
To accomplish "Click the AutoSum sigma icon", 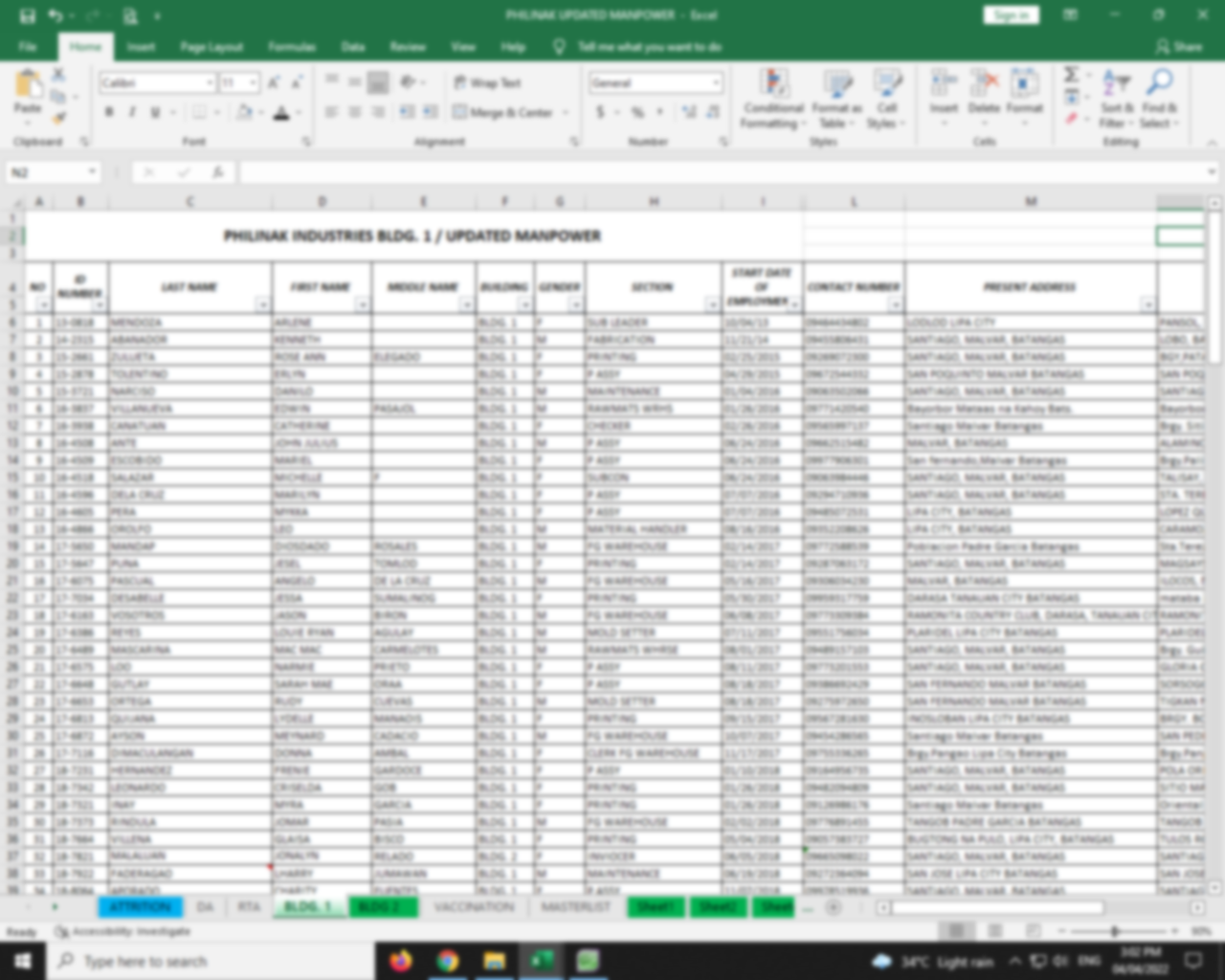I will coord(1072,75).
